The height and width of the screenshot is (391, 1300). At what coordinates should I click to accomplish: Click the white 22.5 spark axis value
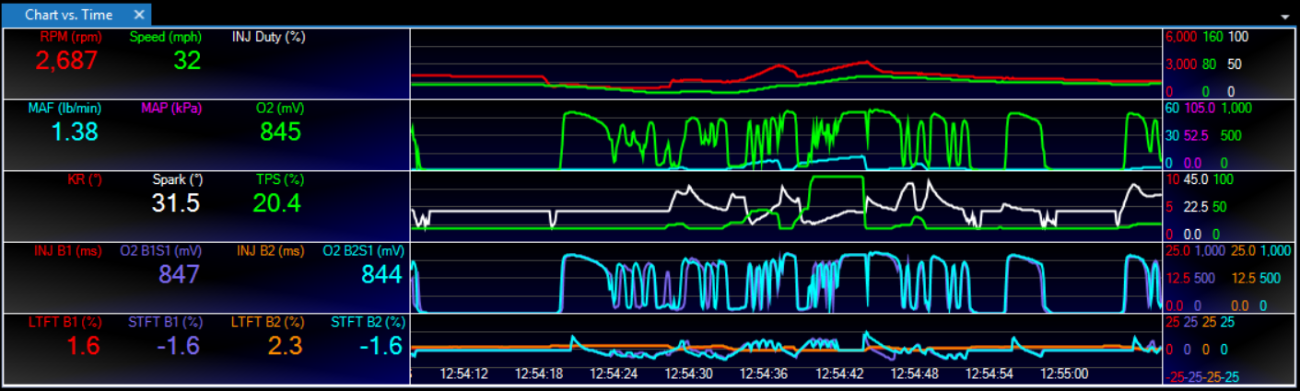[x=1197, y=207]
